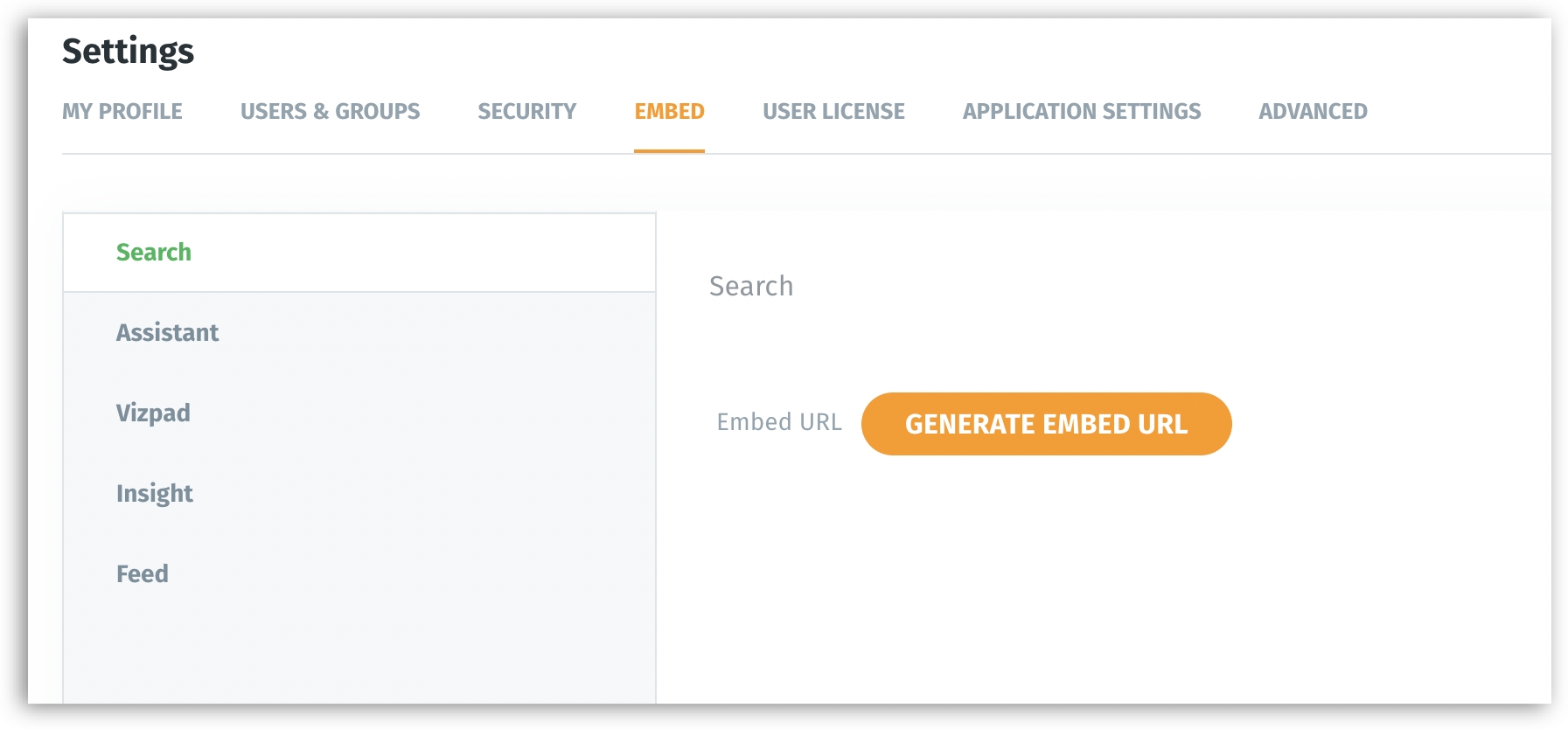Screen dimensions: 1568x729
Task: Click the orange underline beneath Embed tab
Action: [x=669, y=151]
